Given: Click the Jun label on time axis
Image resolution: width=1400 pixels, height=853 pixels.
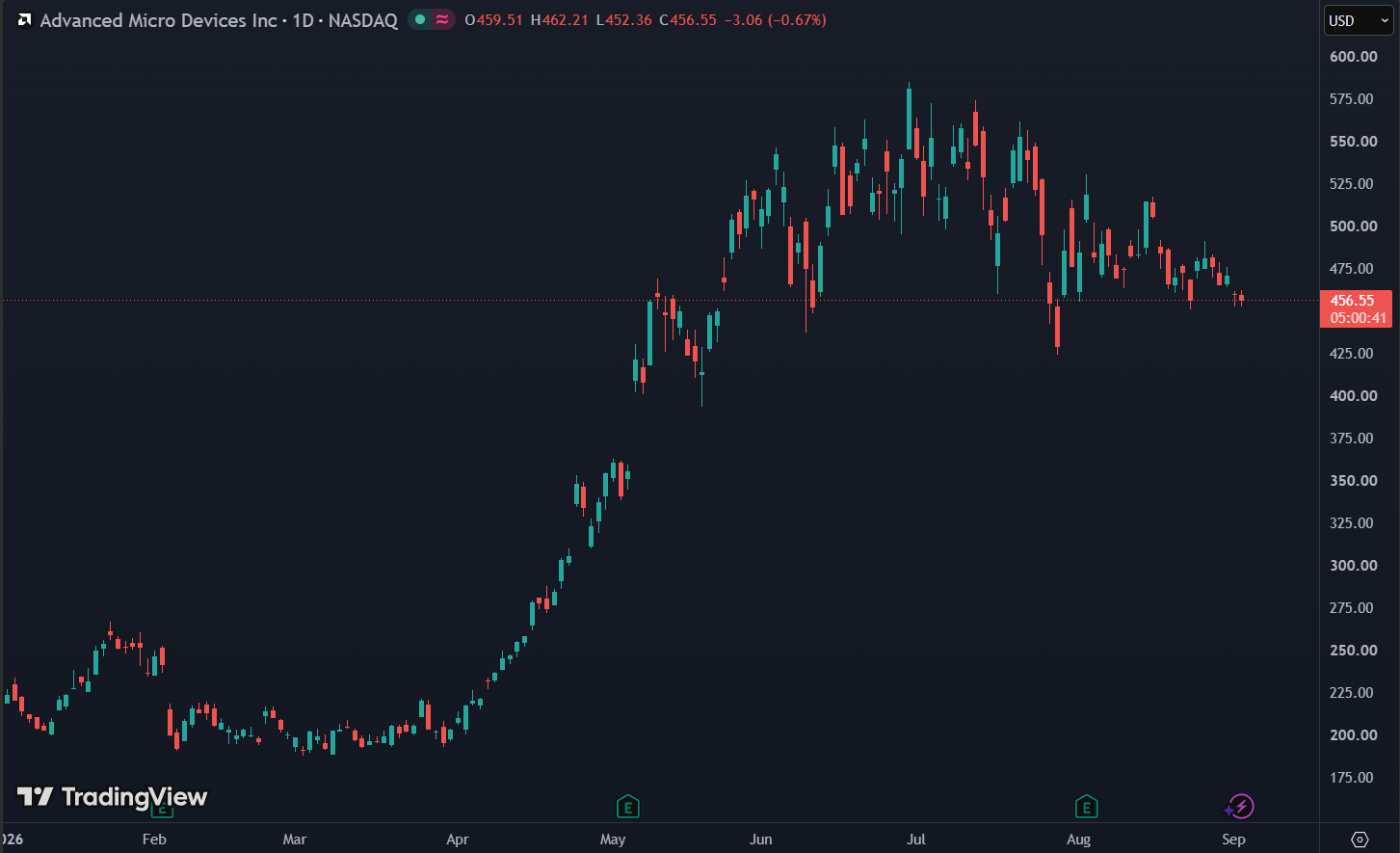Looking at the screenshot, I should point(761,840).
